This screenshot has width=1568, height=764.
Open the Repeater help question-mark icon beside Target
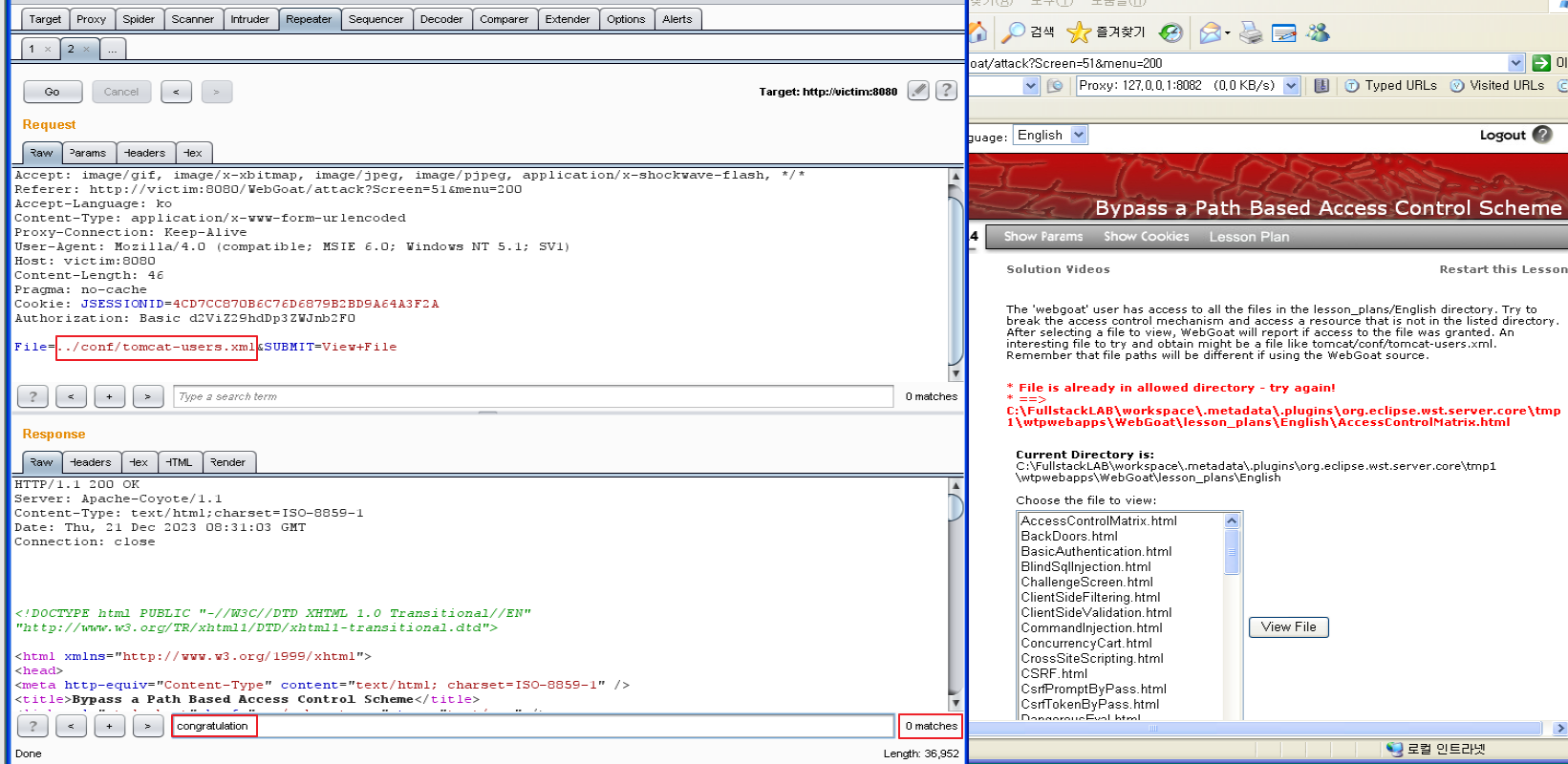point(946,91)
